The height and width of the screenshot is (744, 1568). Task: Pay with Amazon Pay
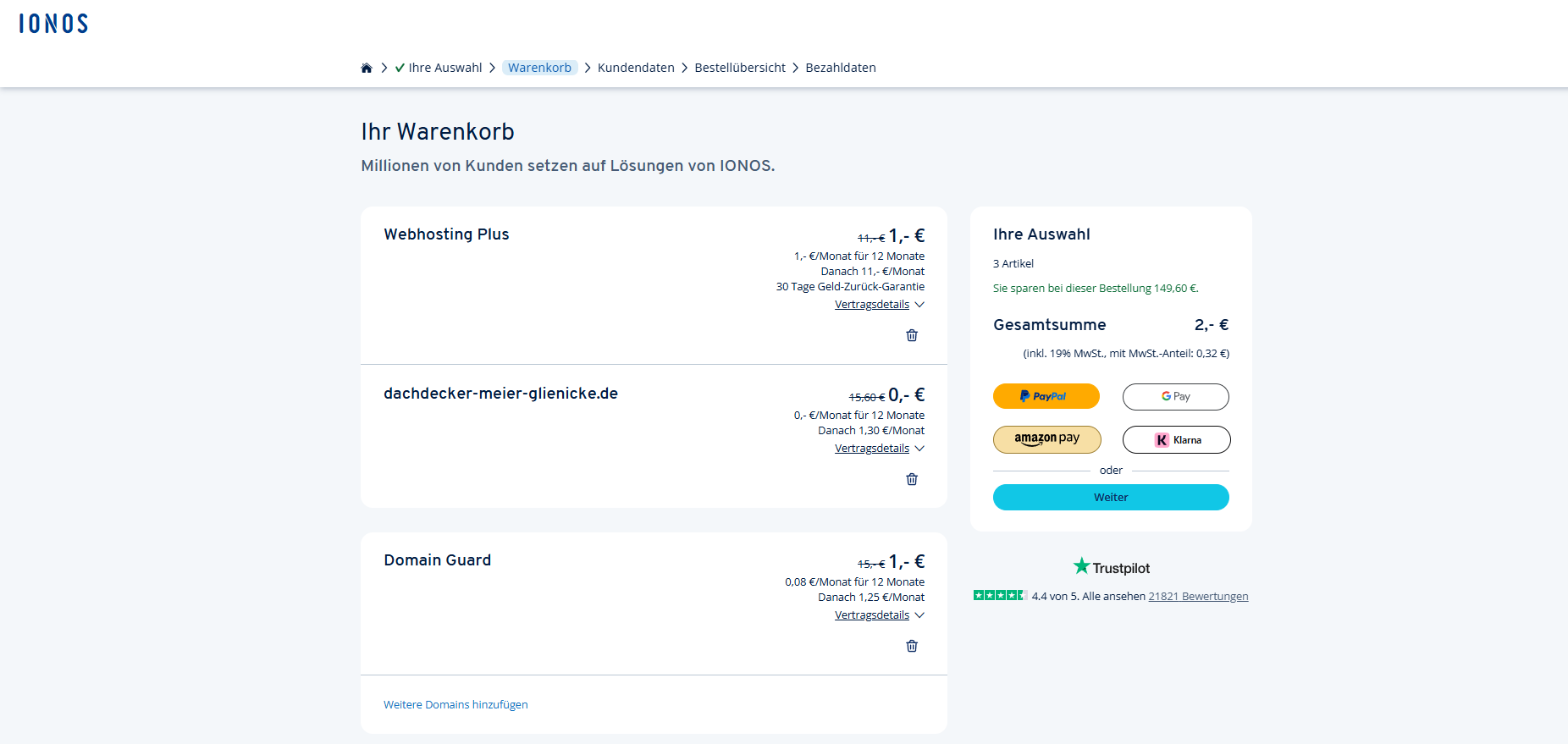click(x=1047, y=439)
